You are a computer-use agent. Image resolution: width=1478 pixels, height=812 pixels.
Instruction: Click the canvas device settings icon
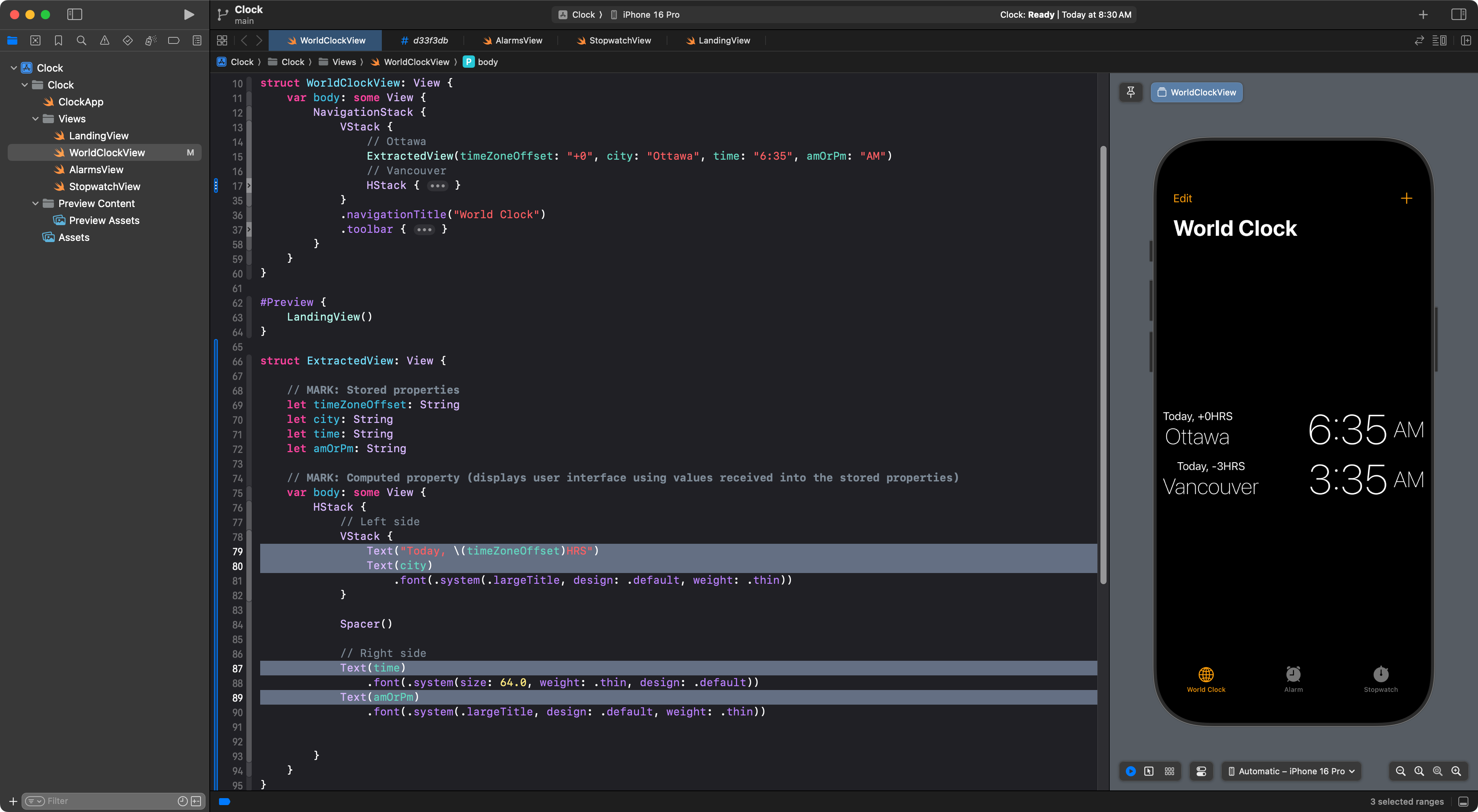click(x=1201, y=771)
